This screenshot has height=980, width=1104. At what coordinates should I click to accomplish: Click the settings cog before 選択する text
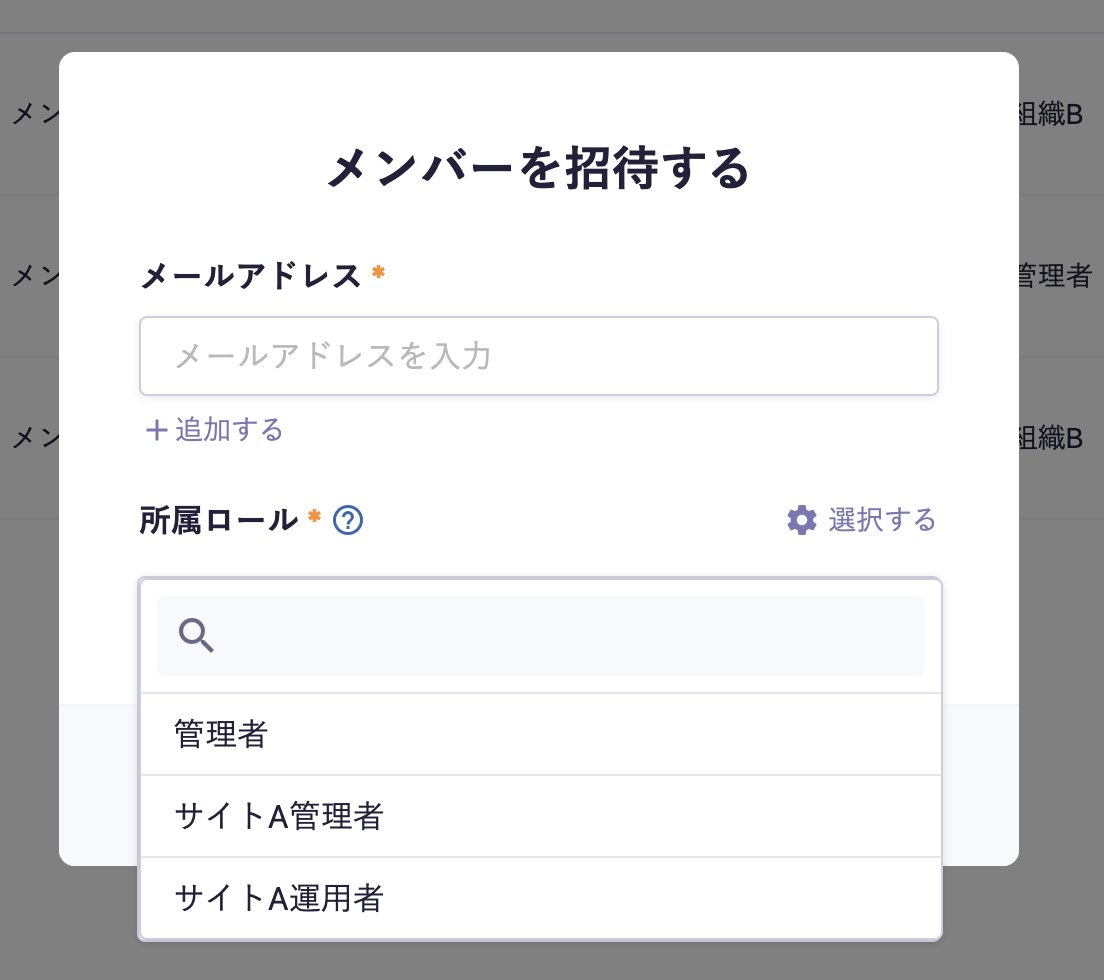pyautogui.click(x=801, y=520)
